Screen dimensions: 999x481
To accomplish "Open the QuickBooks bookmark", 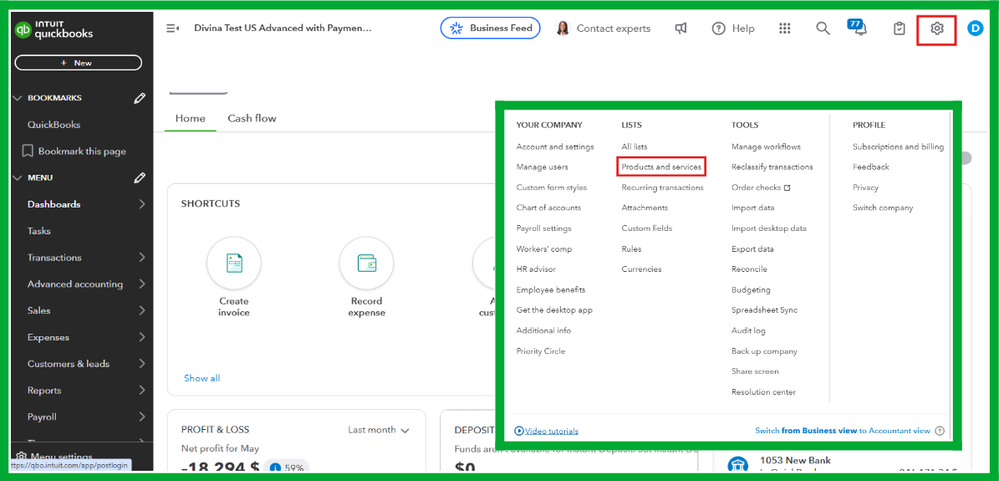I will pos(54,125).
